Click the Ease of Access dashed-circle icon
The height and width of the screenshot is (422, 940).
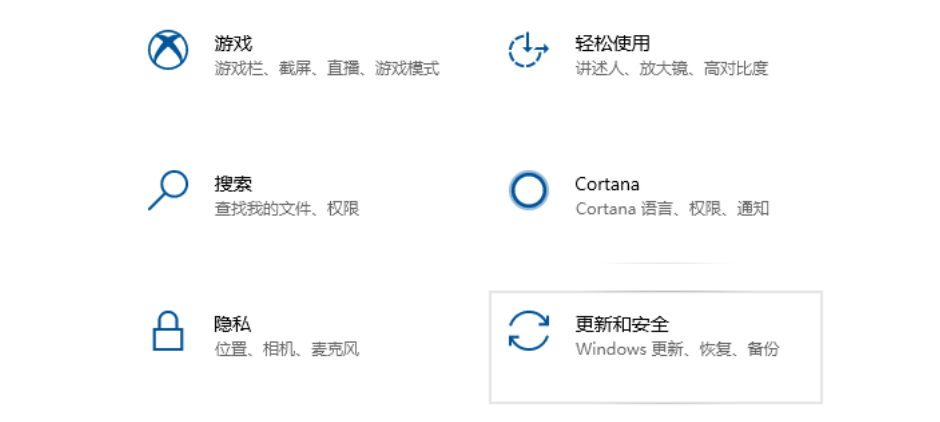(x=528, y=50)
